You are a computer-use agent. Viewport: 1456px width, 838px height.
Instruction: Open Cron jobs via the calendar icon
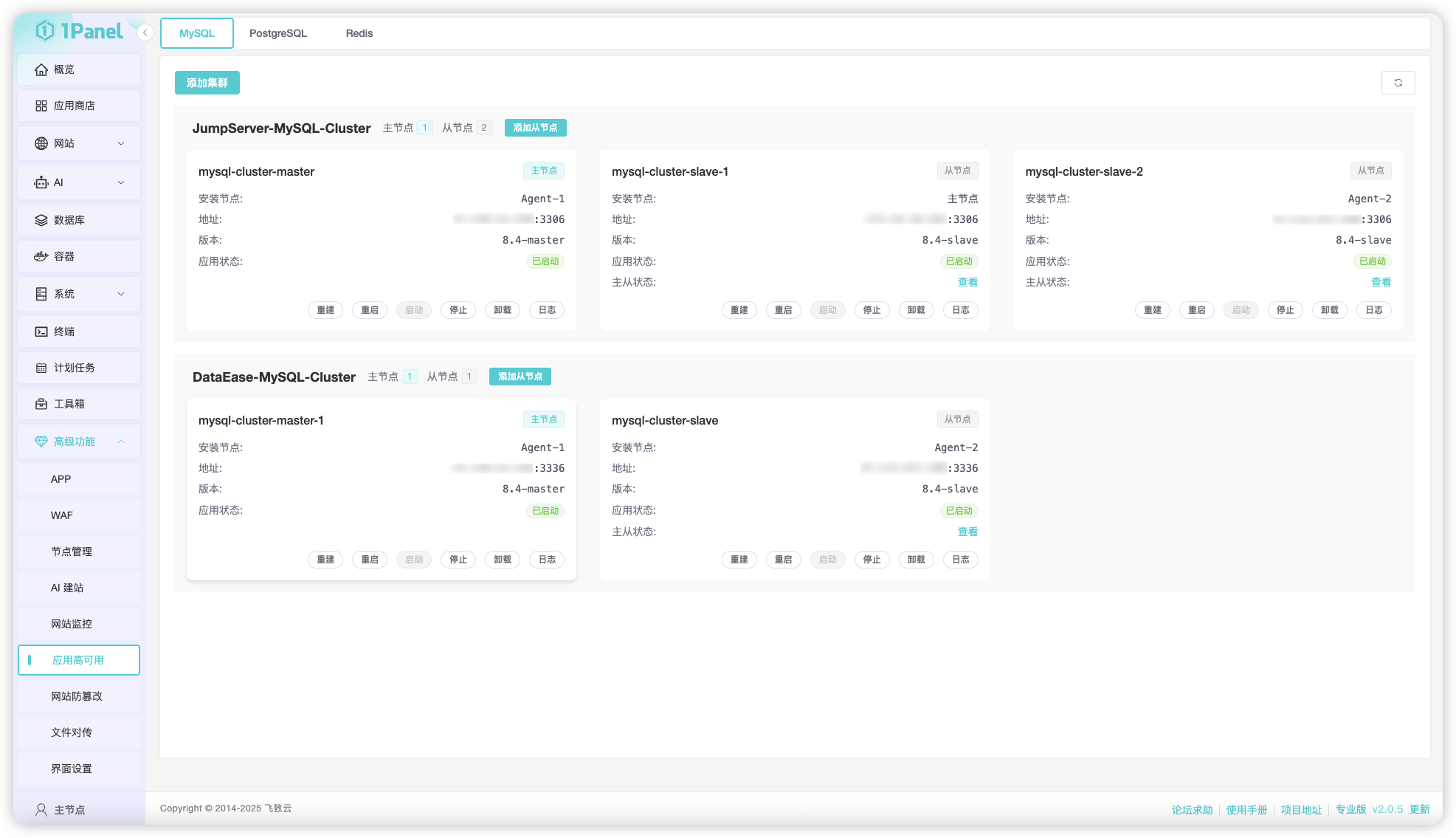tap(41, 368)
